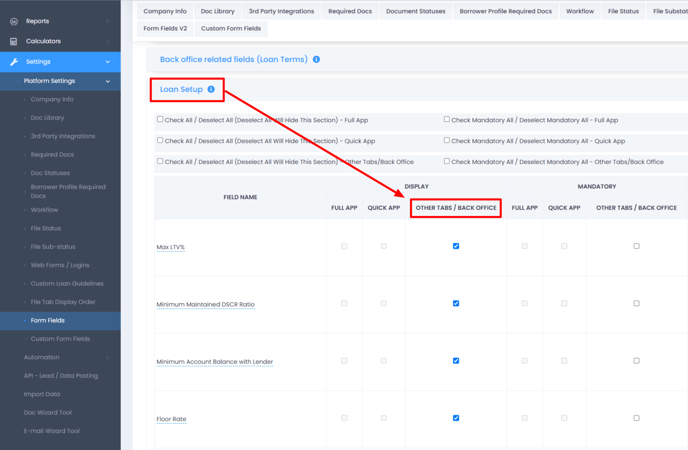Click info icon next to Back office related fields
Image resolution: width=688 pixels, height=450 pixels.
tap(316, 60)
